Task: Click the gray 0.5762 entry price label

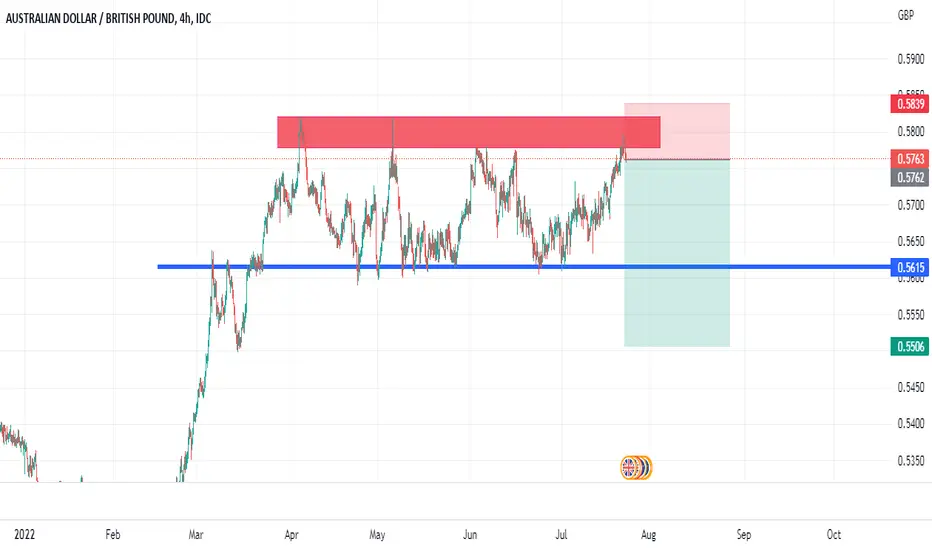Action: pyautogui.click(x=910, y=177)
